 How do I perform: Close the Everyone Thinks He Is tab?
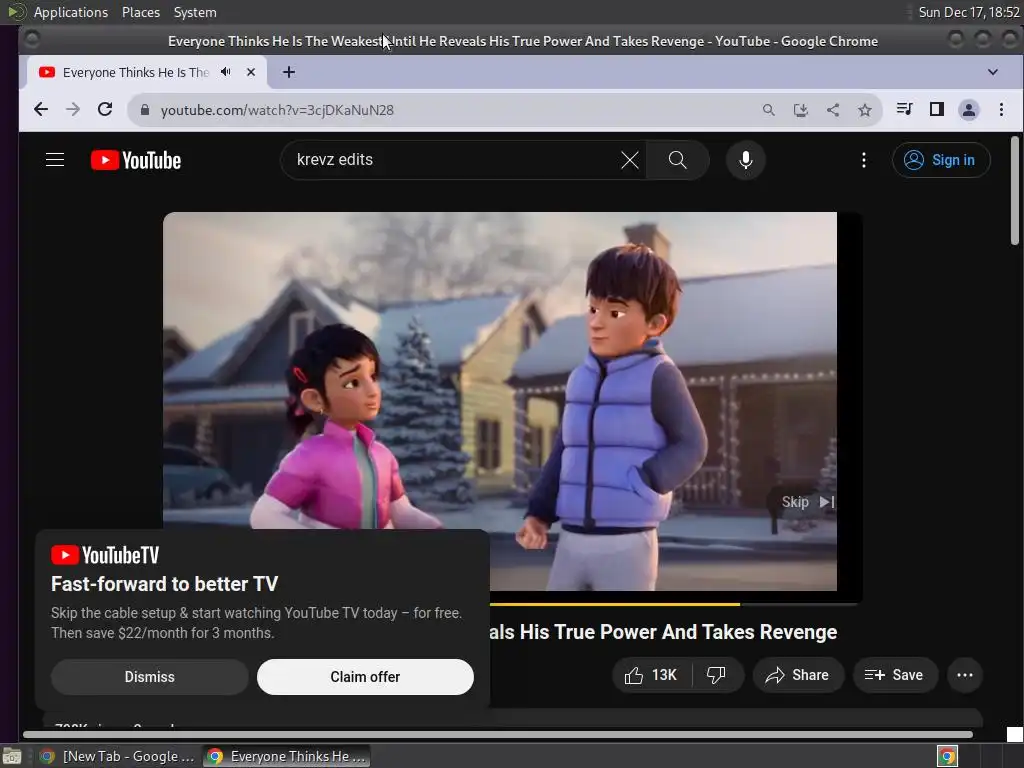[251, 72]
